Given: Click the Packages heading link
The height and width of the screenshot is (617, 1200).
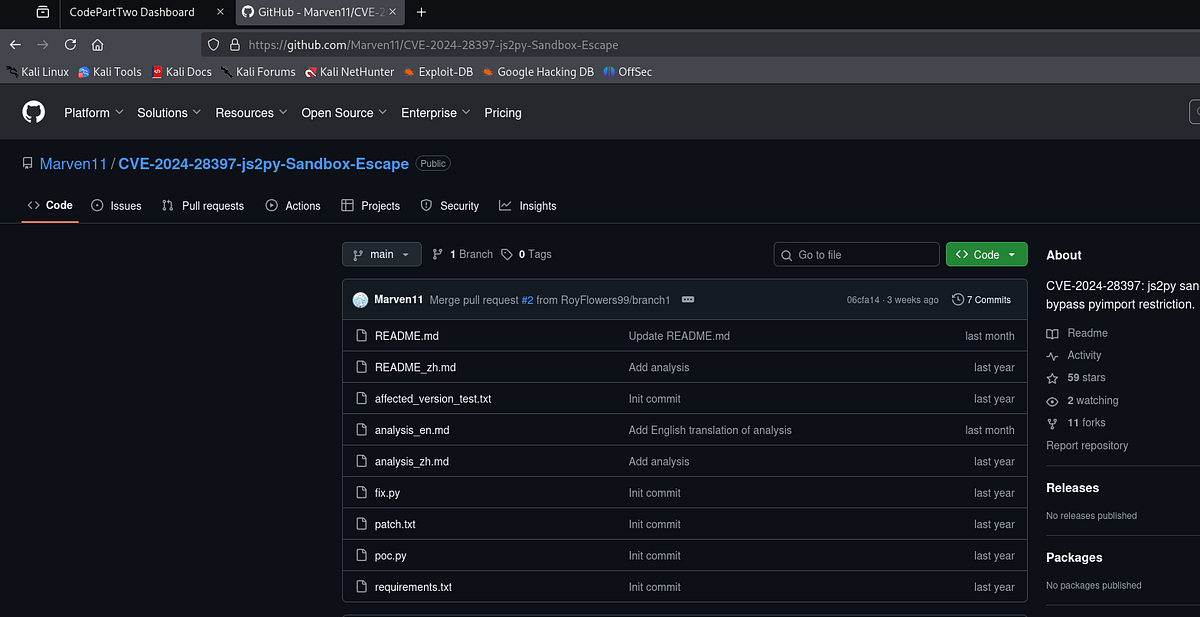Looking at the screenshot, I should tap(1074, 557).
